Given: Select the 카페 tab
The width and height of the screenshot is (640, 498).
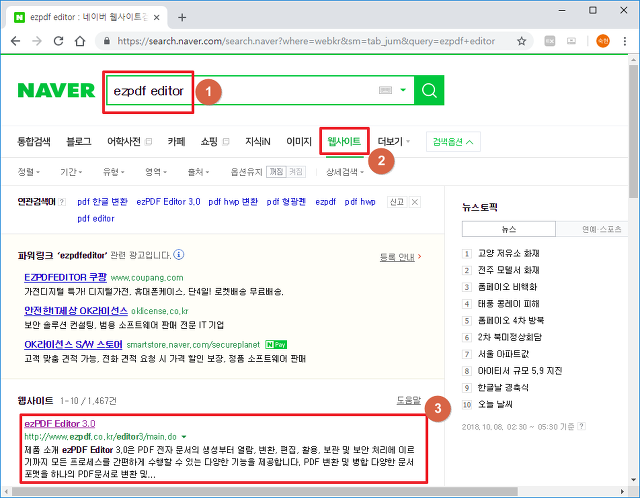Looking at the screenshot, I should coord(176,142).
